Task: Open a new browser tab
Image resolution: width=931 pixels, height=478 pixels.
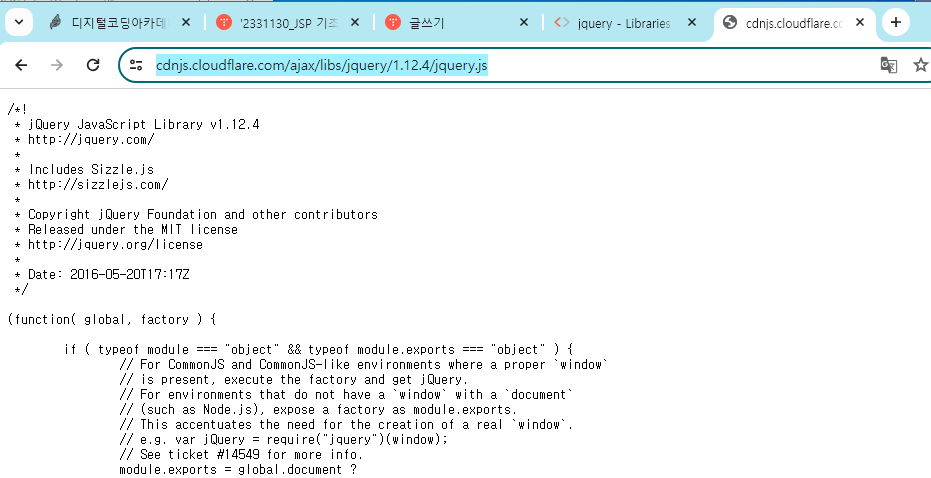Action: (x=896, y=23)
